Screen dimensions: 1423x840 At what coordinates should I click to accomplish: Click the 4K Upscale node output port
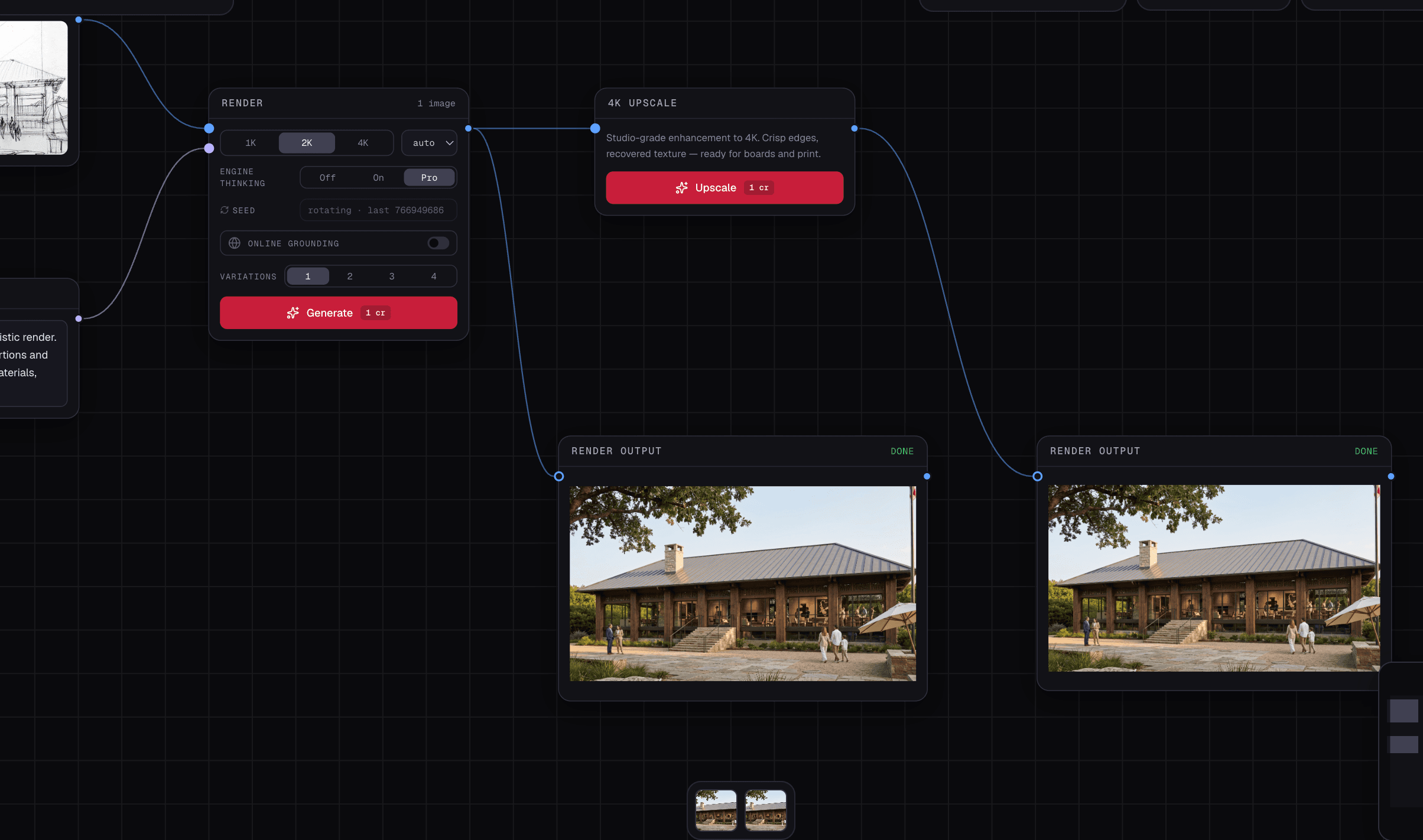point(855,128)
